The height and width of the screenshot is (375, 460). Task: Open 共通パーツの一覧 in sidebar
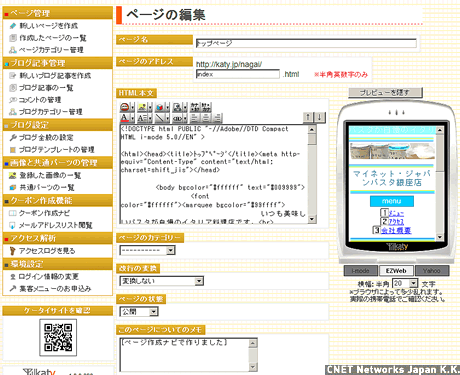point(46,187)
